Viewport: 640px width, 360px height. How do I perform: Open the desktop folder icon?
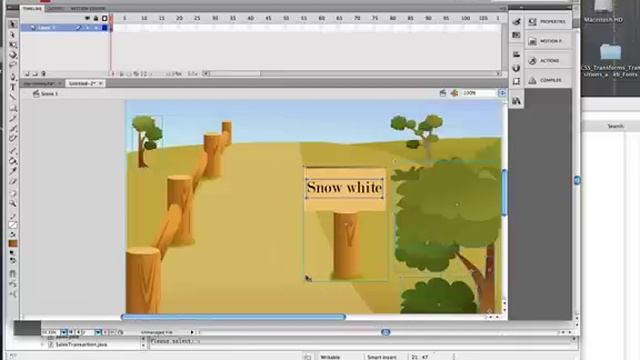[611, 53]
